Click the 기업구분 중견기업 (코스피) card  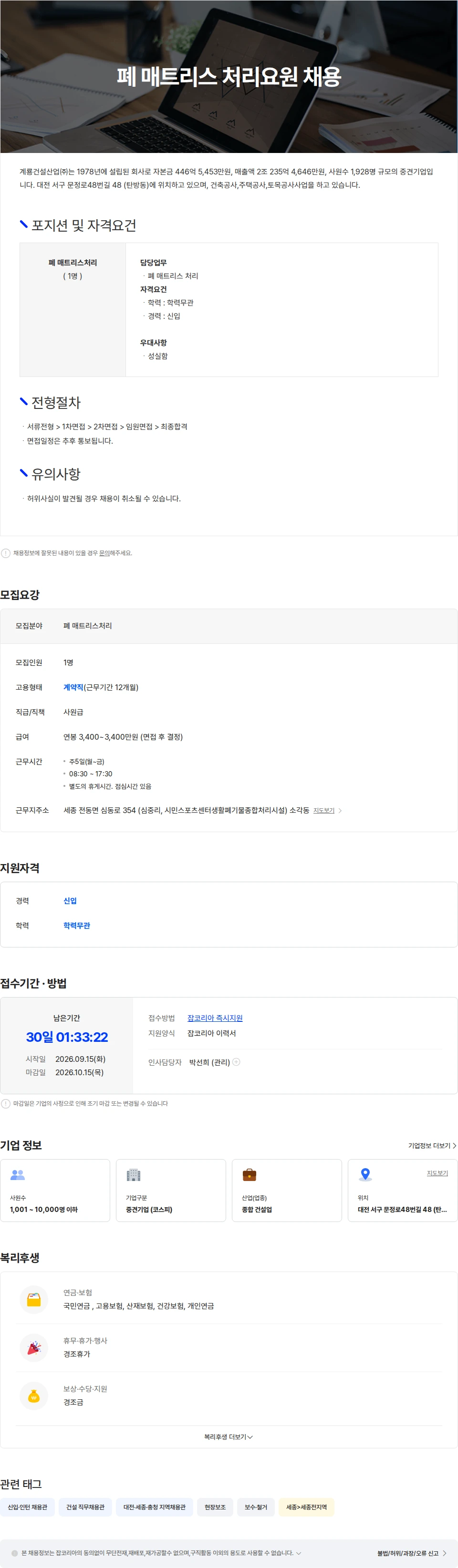point(171,1191)
